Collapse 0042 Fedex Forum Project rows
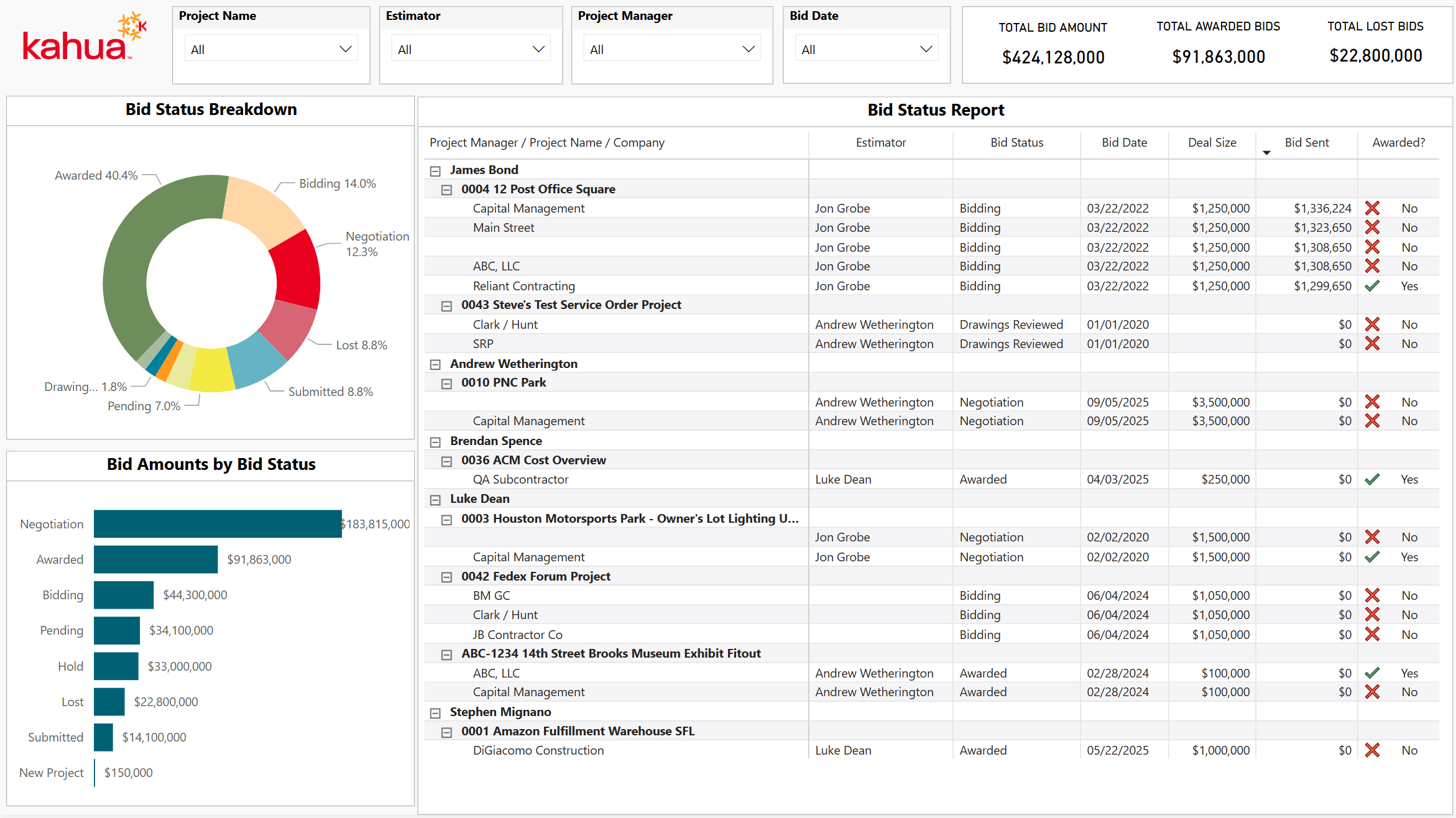1456x818 pixels. coord(446,577)
